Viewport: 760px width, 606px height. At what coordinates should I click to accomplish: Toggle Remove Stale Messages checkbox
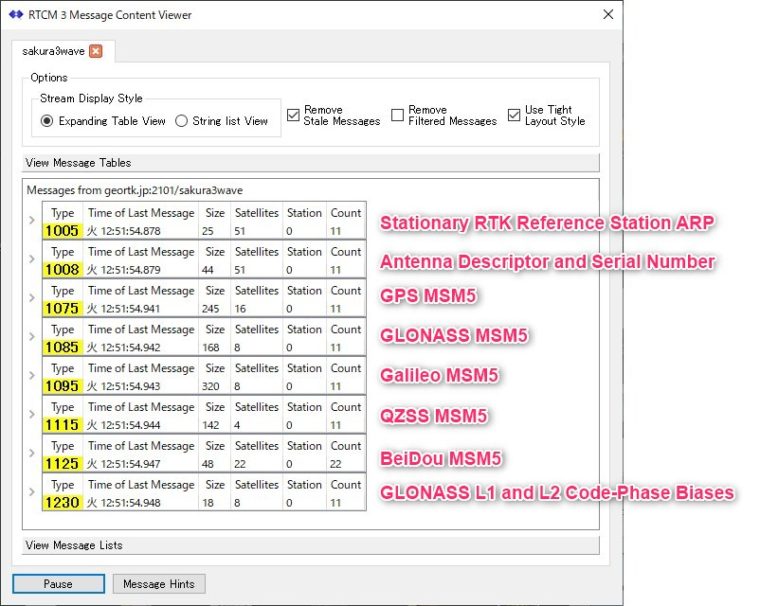point(293,115)
